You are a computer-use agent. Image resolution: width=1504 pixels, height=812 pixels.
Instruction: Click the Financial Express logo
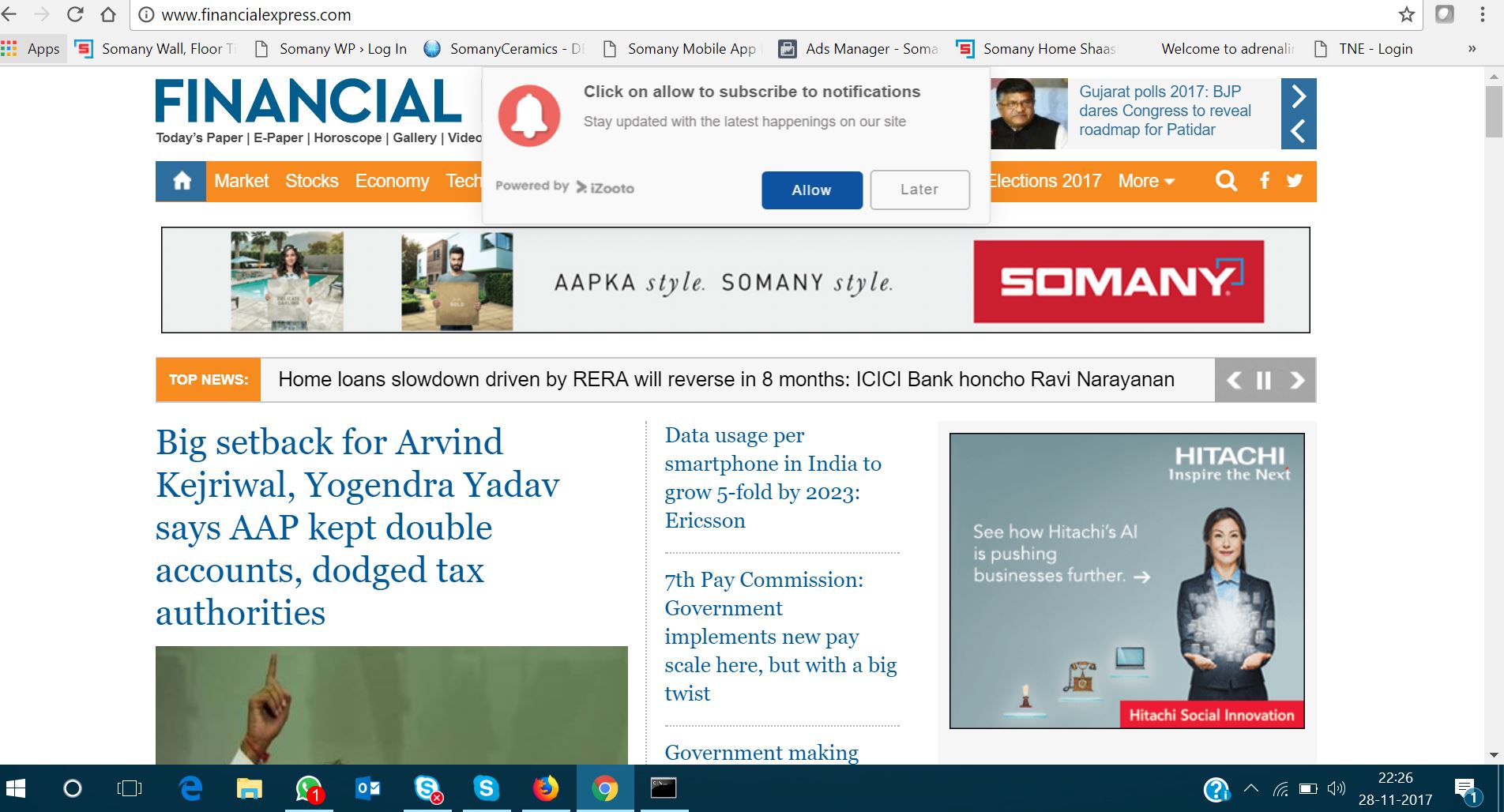tap(309, 101)
